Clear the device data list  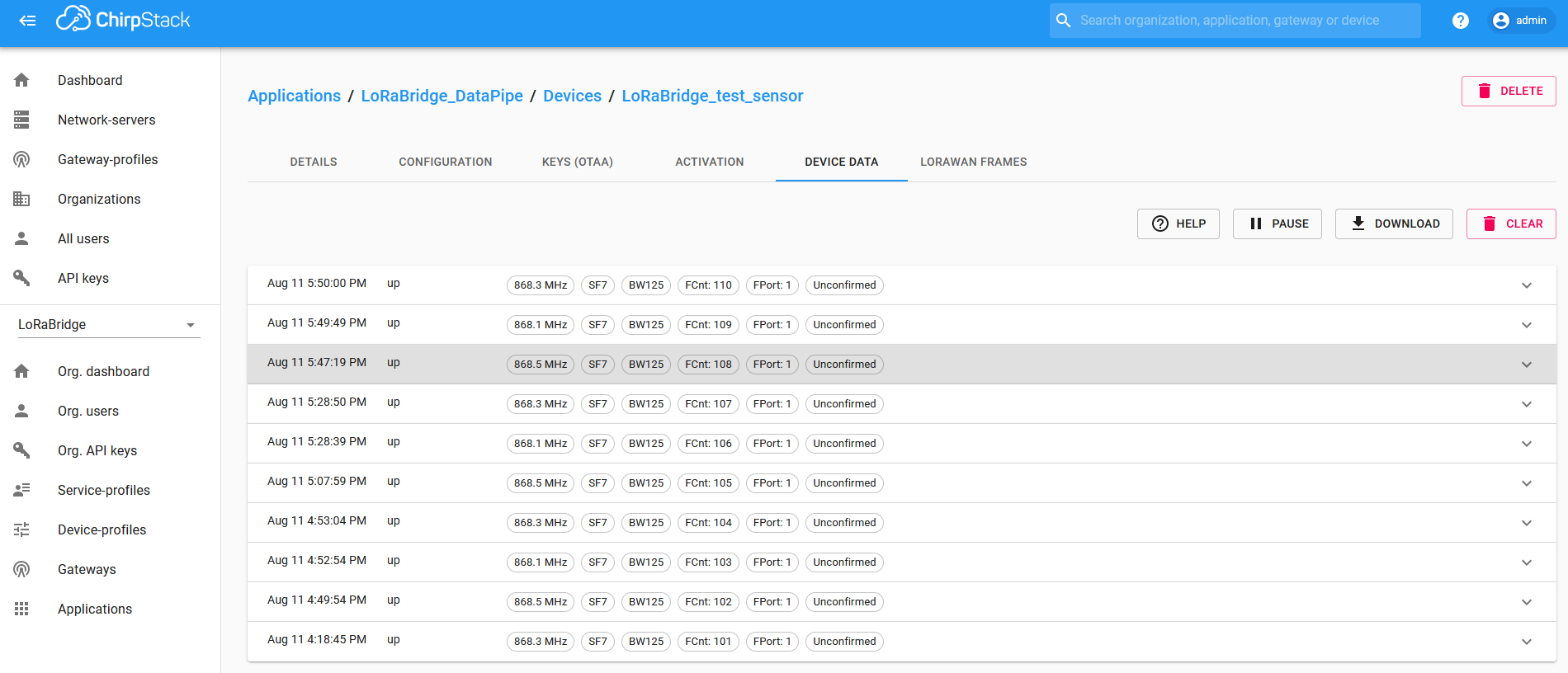[x=1511, y=224]
